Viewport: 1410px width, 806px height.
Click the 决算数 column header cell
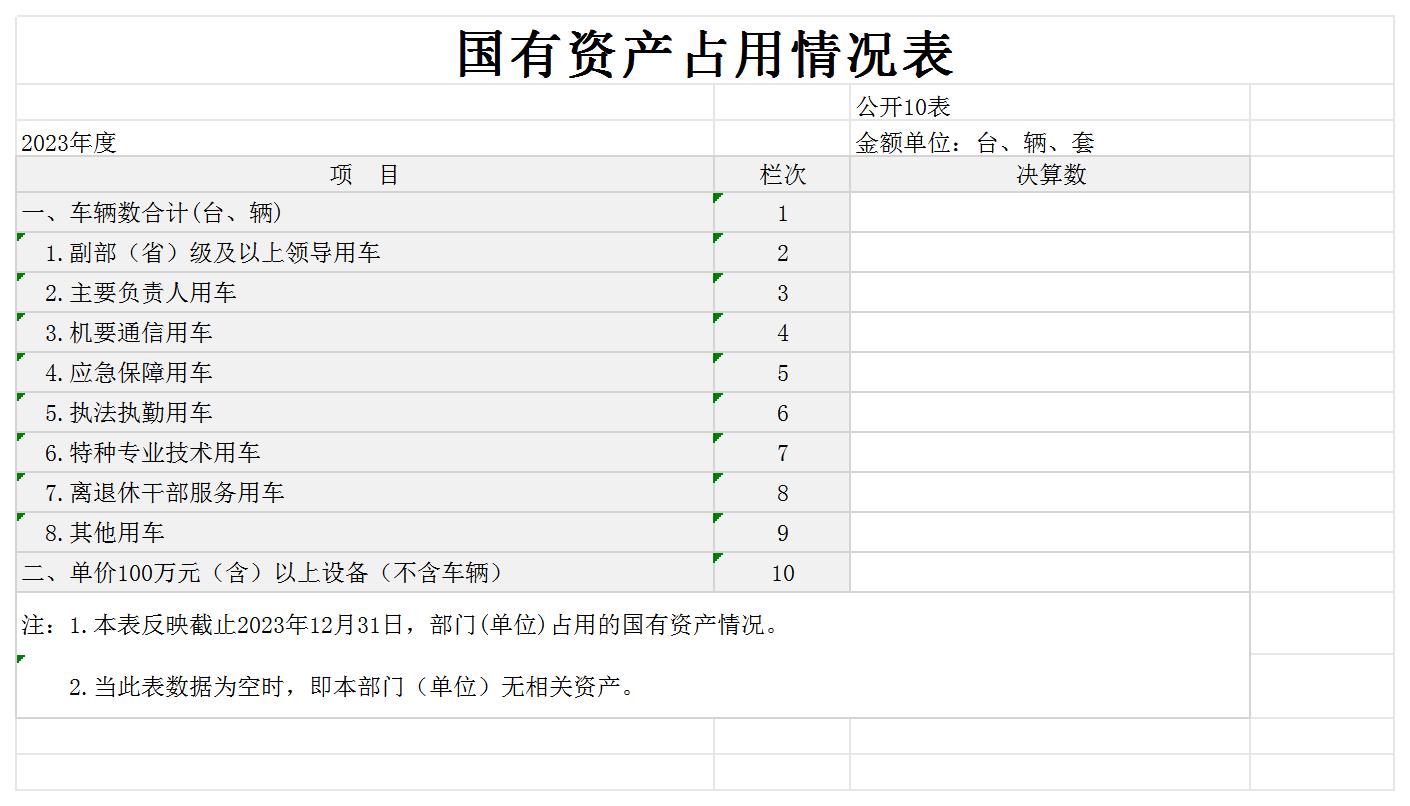point(1049,175)
